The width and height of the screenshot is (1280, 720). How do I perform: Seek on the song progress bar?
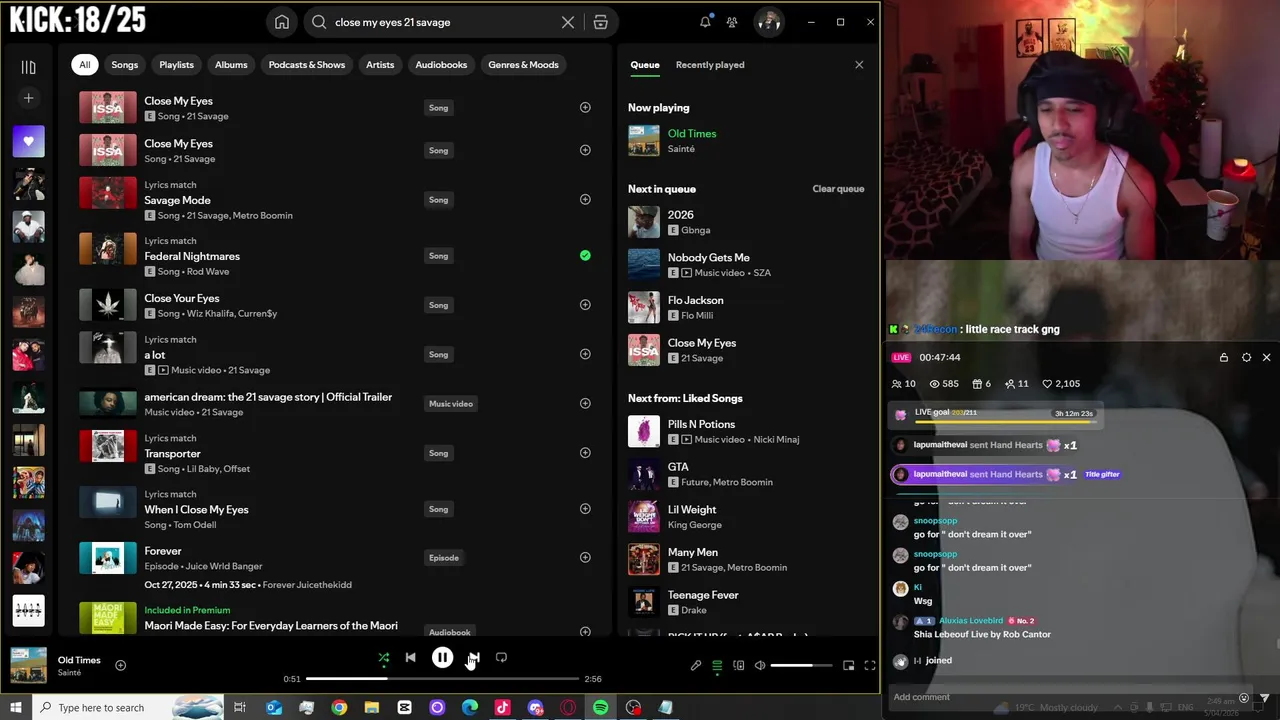(x=440, y=679)
